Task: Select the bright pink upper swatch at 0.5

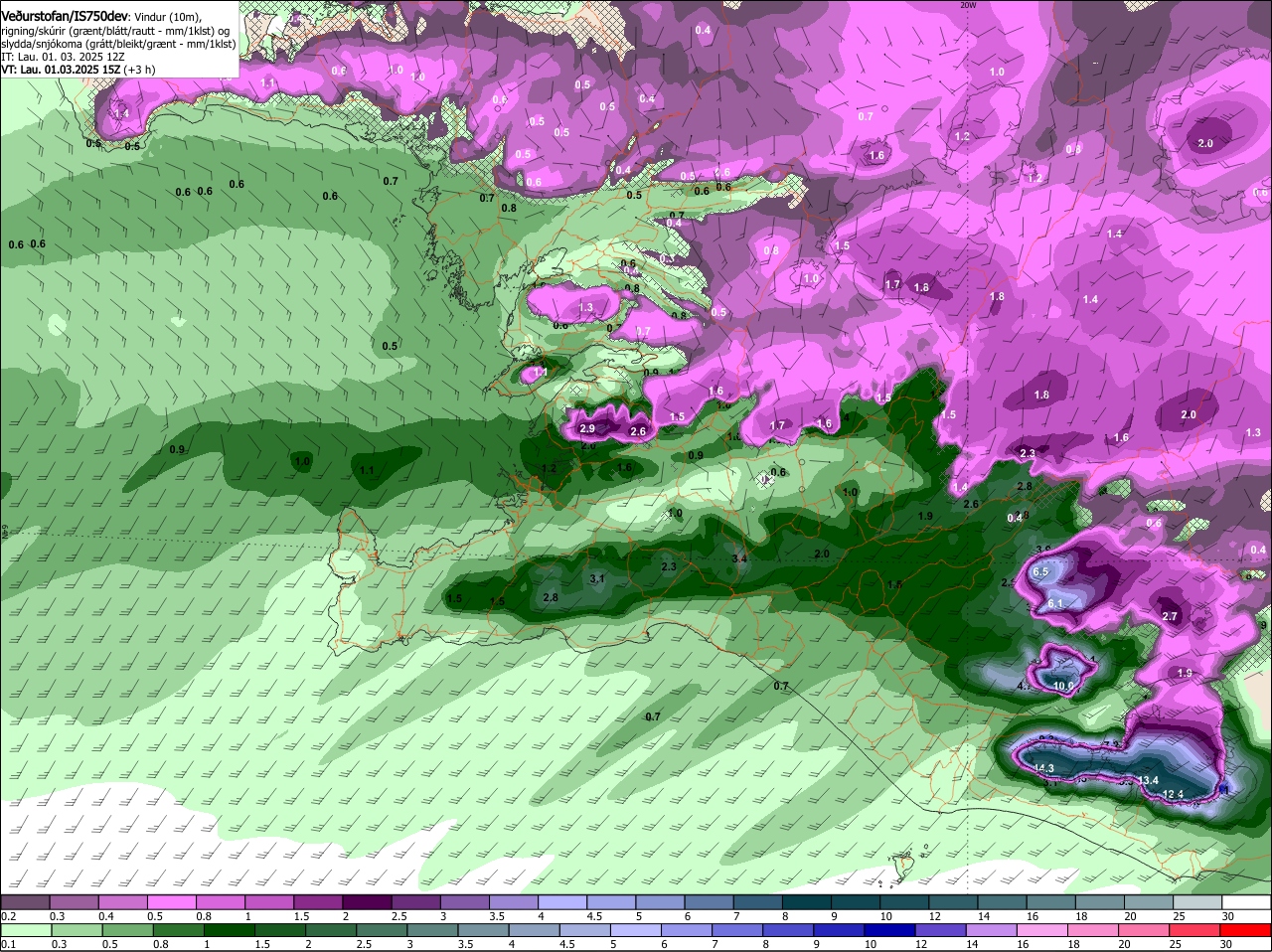Action: 171,901
